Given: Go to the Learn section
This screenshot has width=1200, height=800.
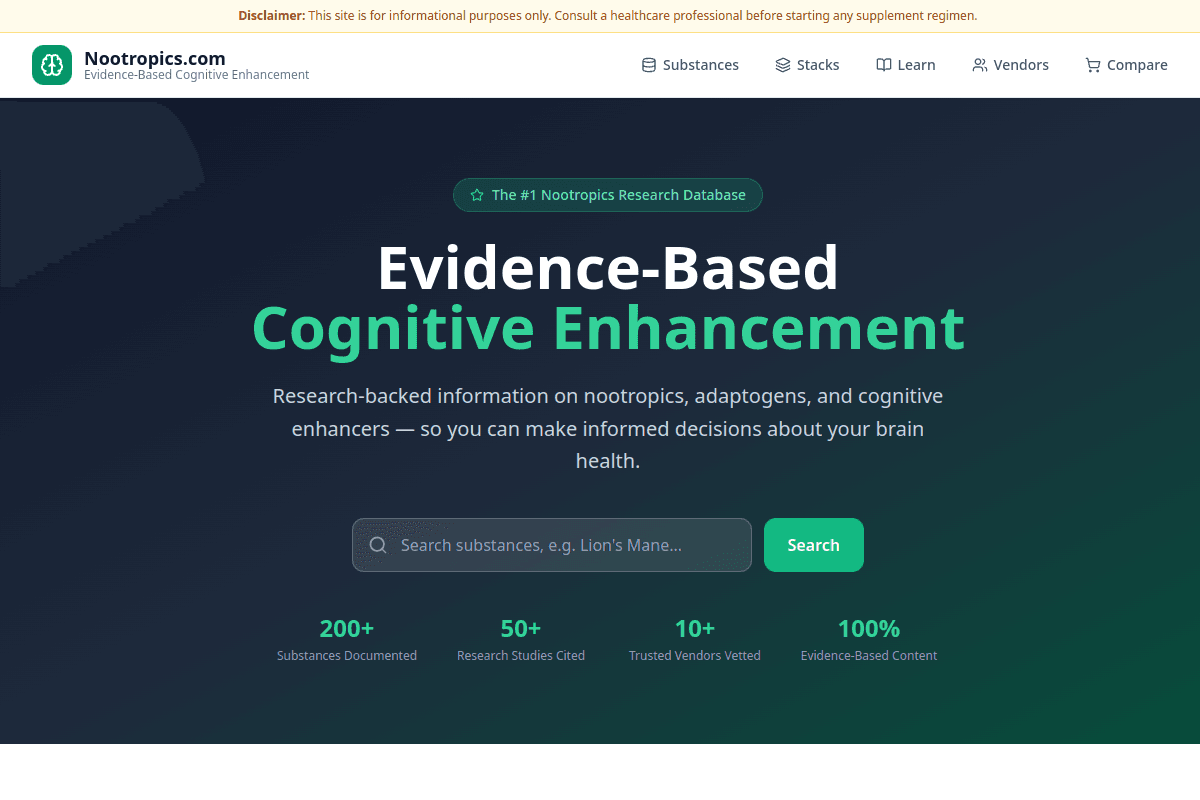Looking at the screenshot, I should pos(906,65).
